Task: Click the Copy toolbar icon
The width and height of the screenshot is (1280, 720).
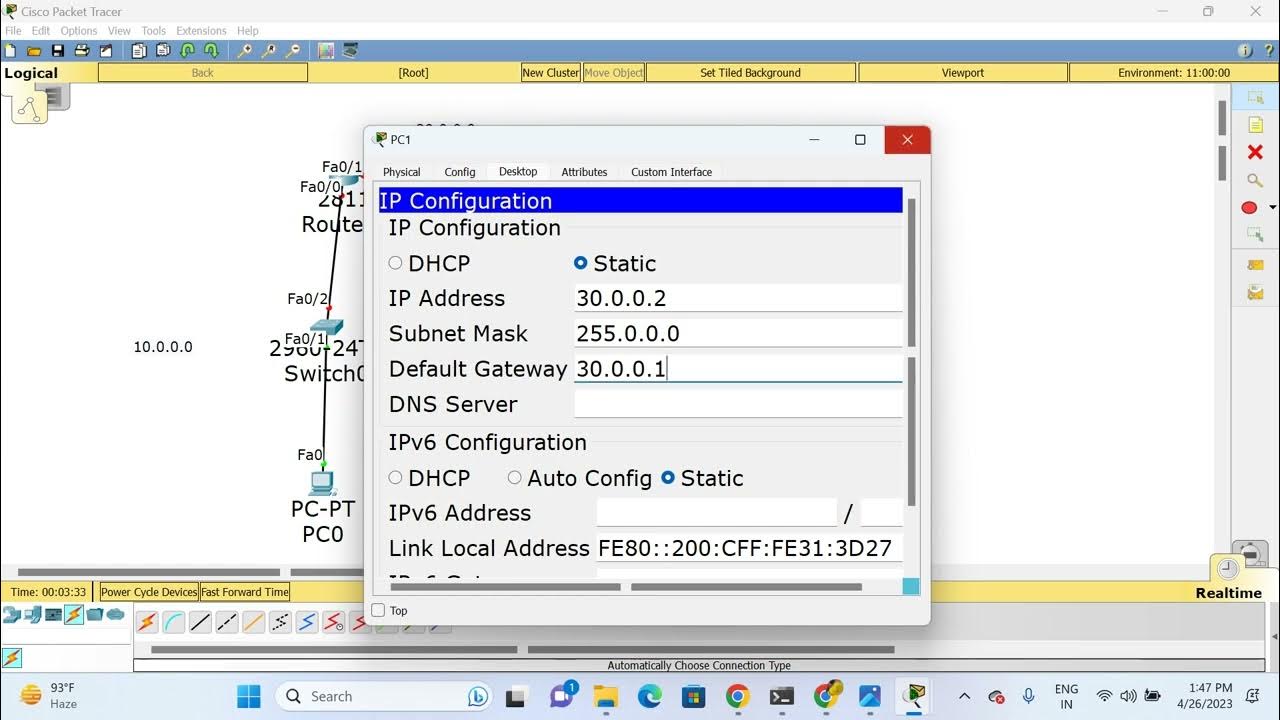Action: point(138,50)
